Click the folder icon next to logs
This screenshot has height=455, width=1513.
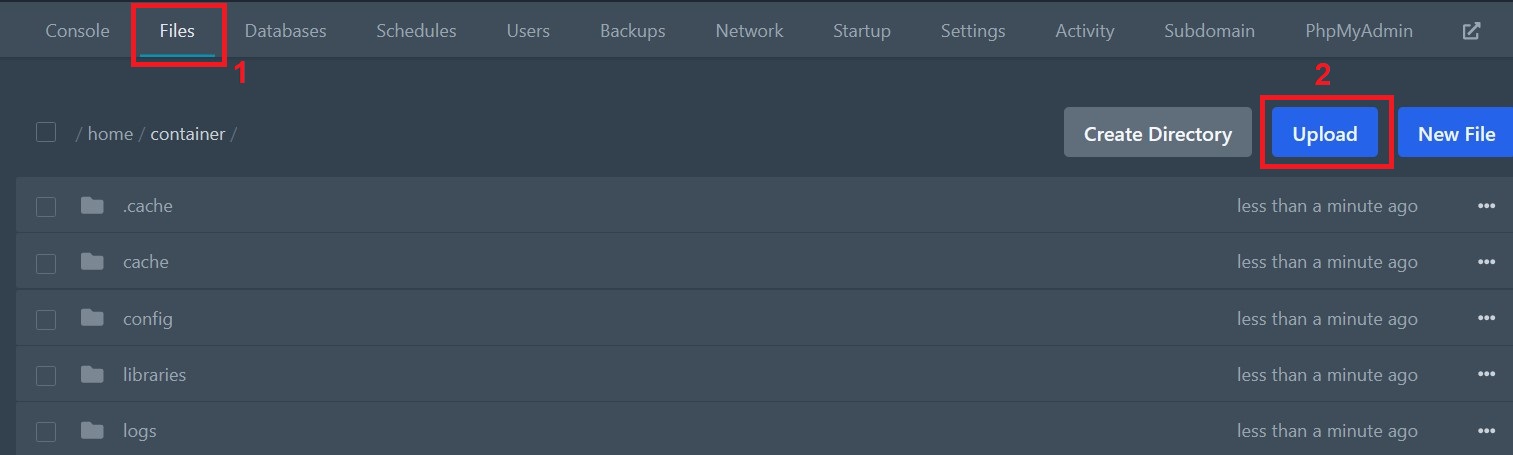point(92,431)
